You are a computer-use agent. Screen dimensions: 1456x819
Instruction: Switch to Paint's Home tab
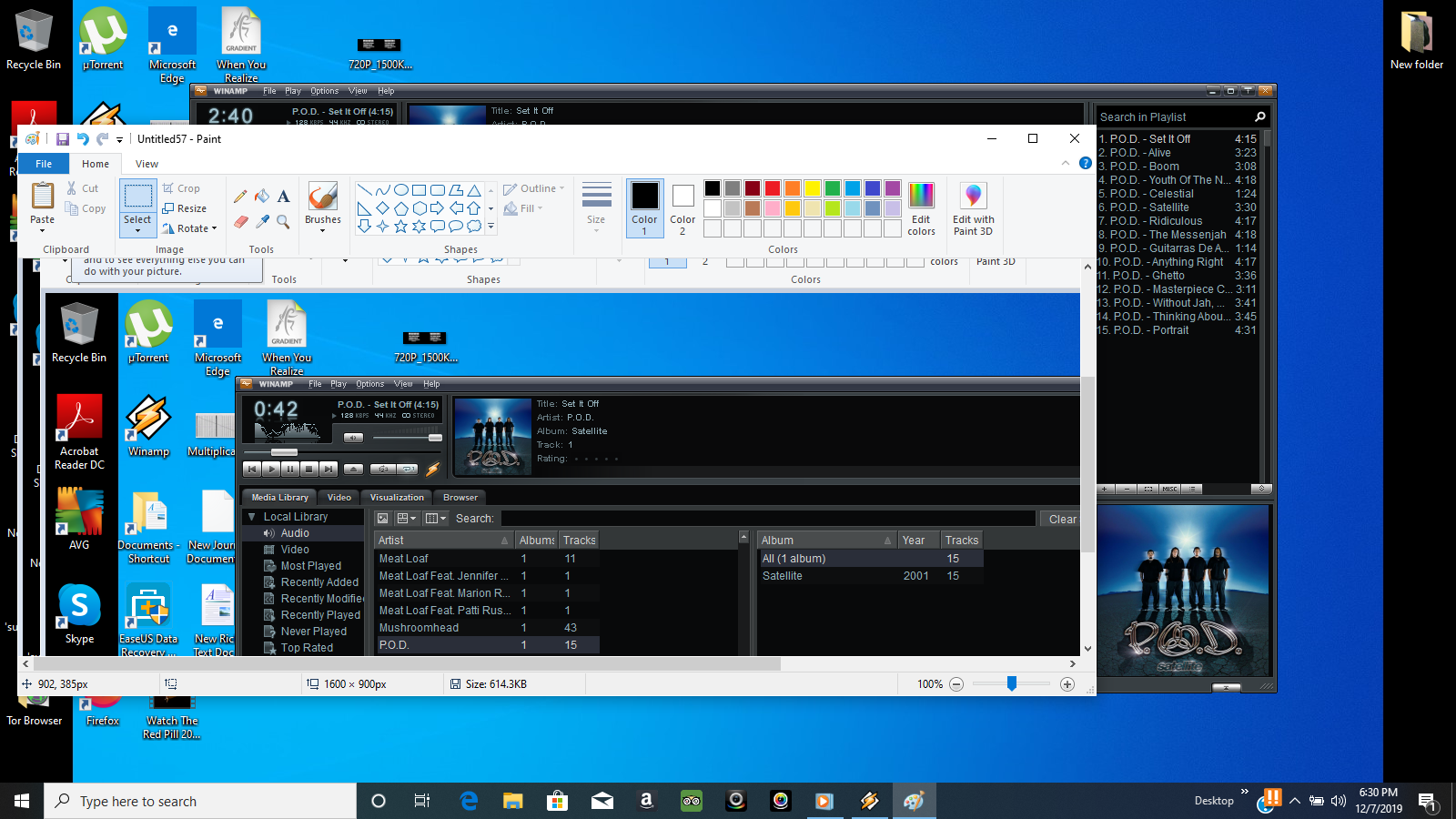96,164
